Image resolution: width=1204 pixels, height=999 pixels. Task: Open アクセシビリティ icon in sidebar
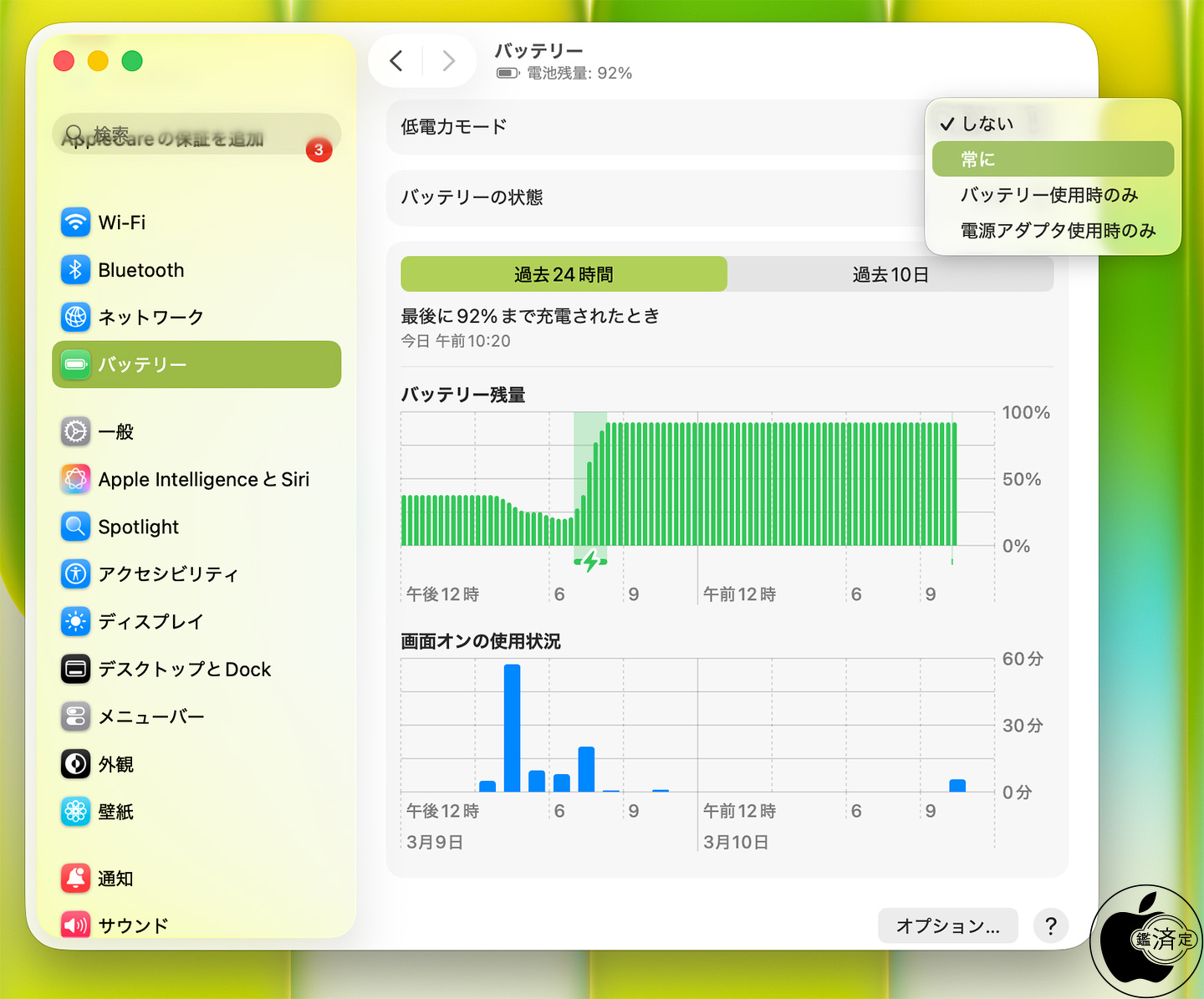click(x=75, y=573)
